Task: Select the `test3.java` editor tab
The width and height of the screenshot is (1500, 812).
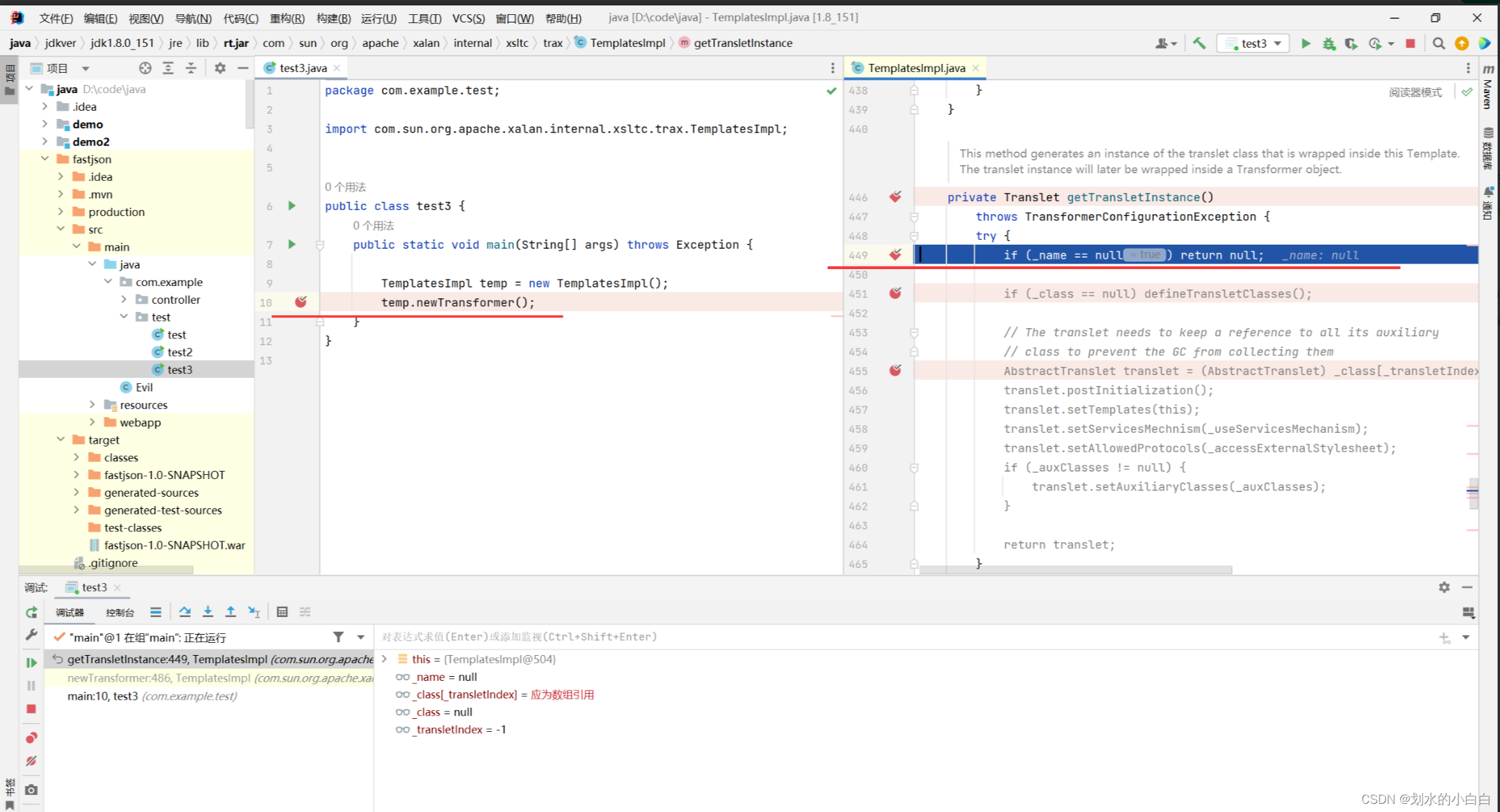Action: pos(301,67)
